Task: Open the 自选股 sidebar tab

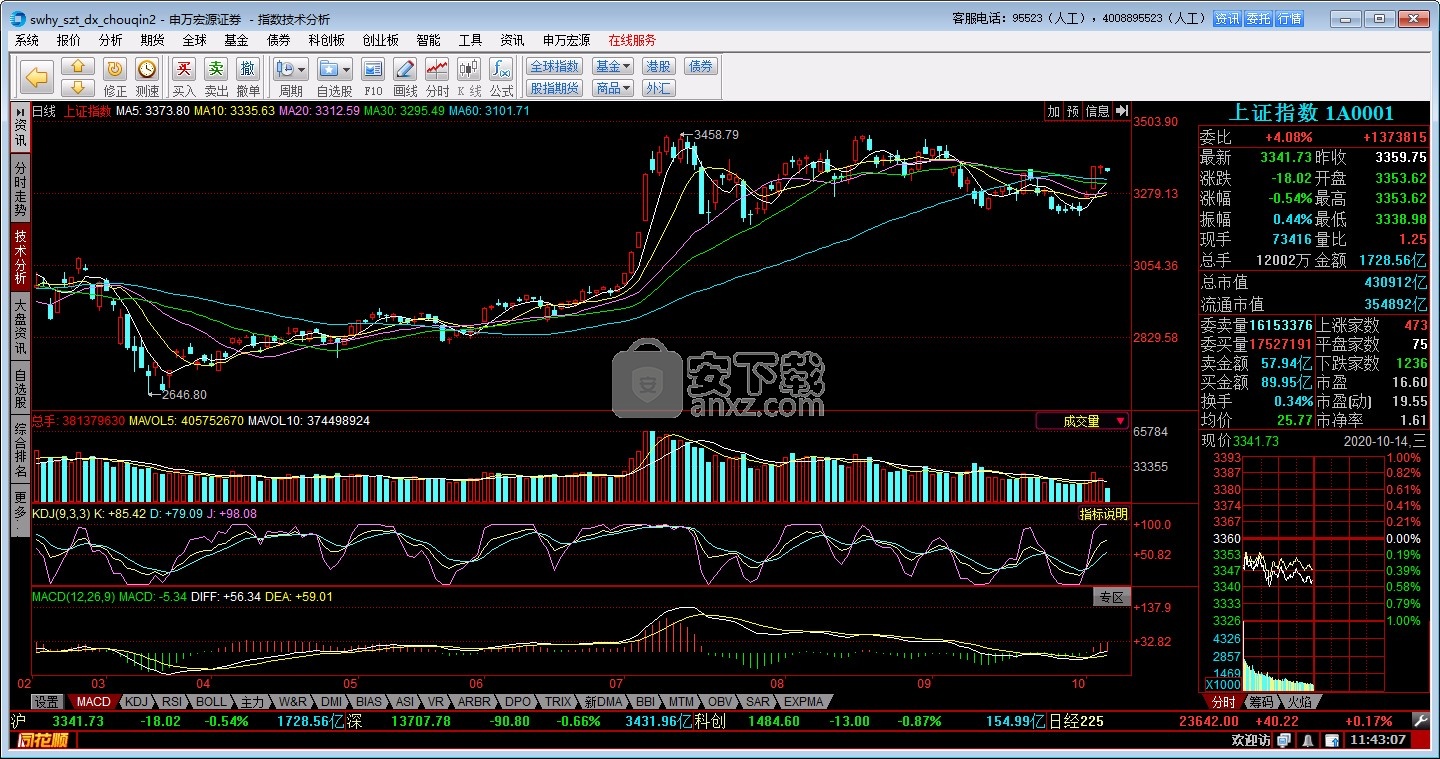Action: pos(20,389)
